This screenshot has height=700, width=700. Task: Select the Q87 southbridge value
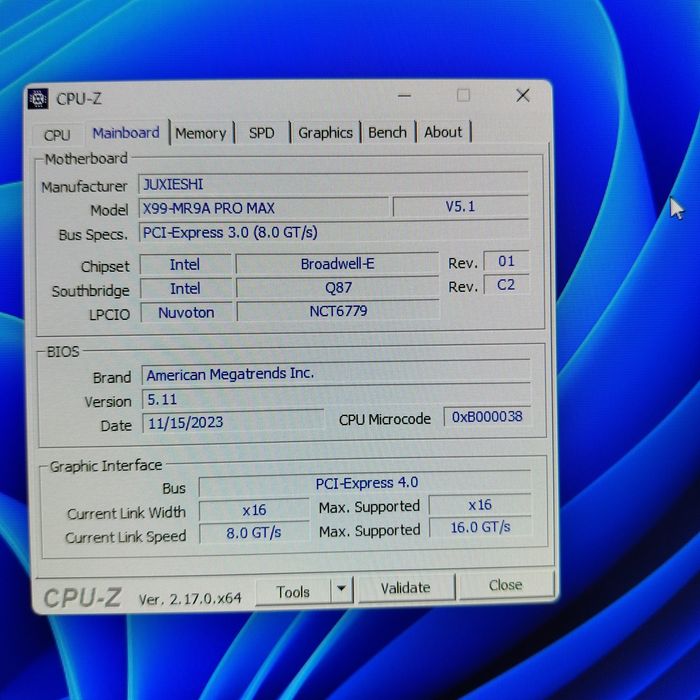click(338, 288)
